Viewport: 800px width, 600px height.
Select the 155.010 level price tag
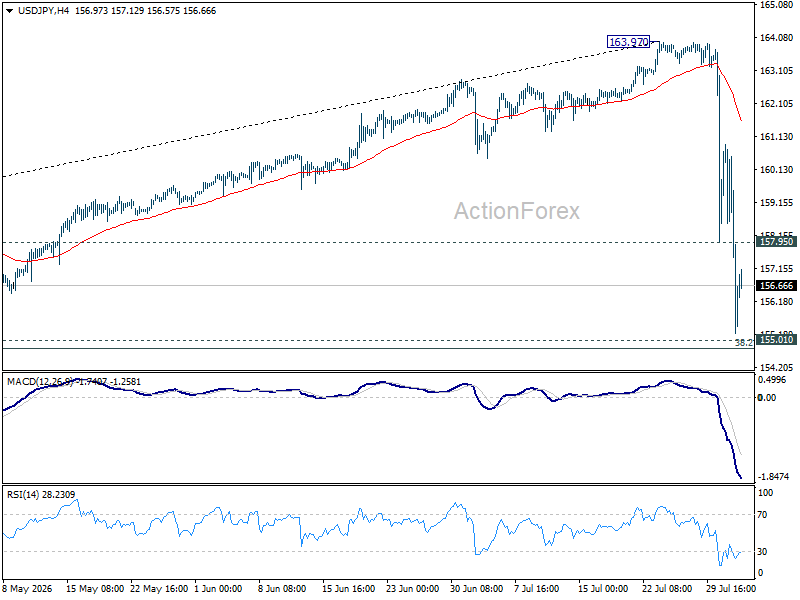click(x=776, y=340)
